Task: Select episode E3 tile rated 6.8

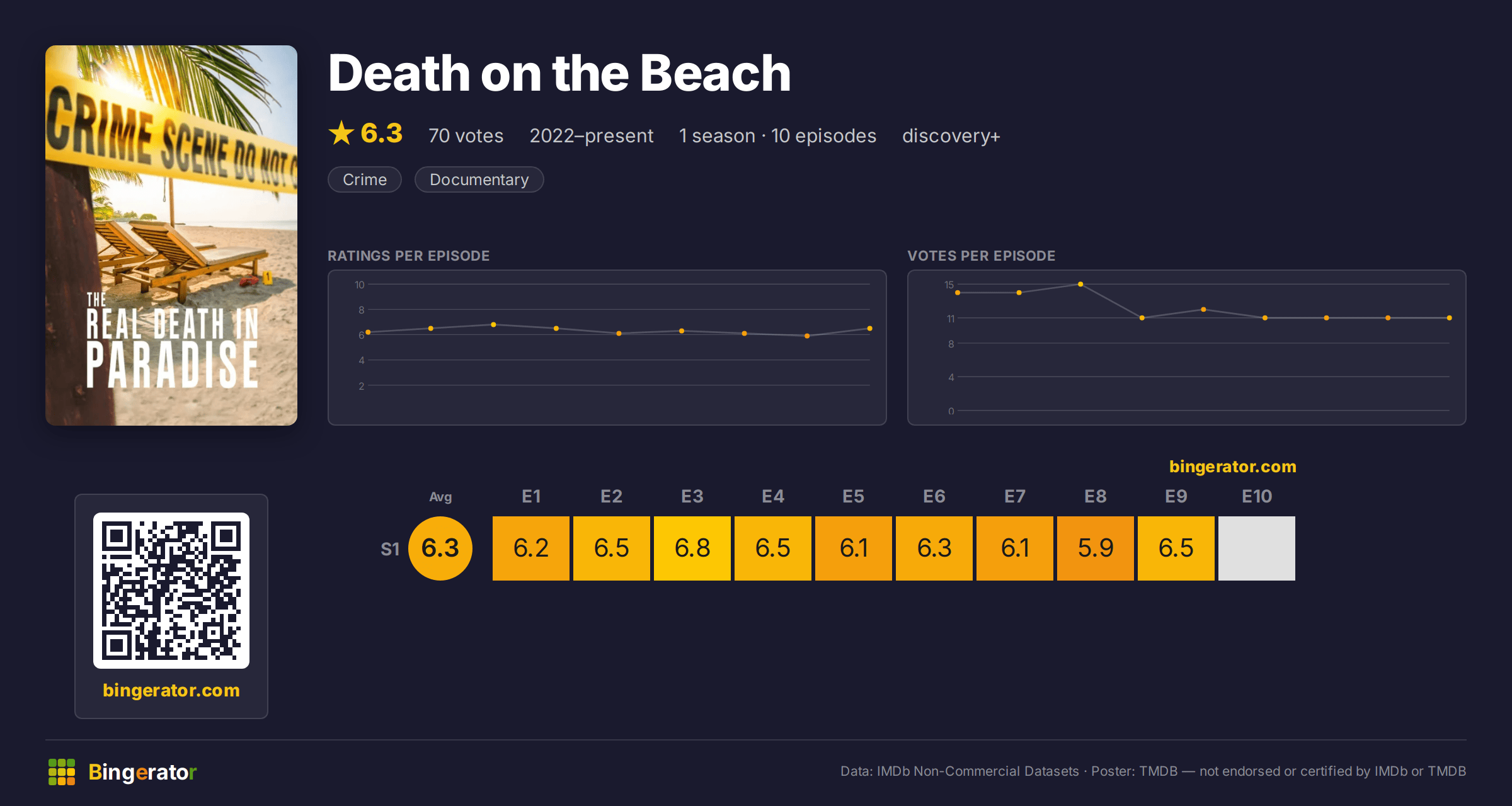Action: [692, 548]
